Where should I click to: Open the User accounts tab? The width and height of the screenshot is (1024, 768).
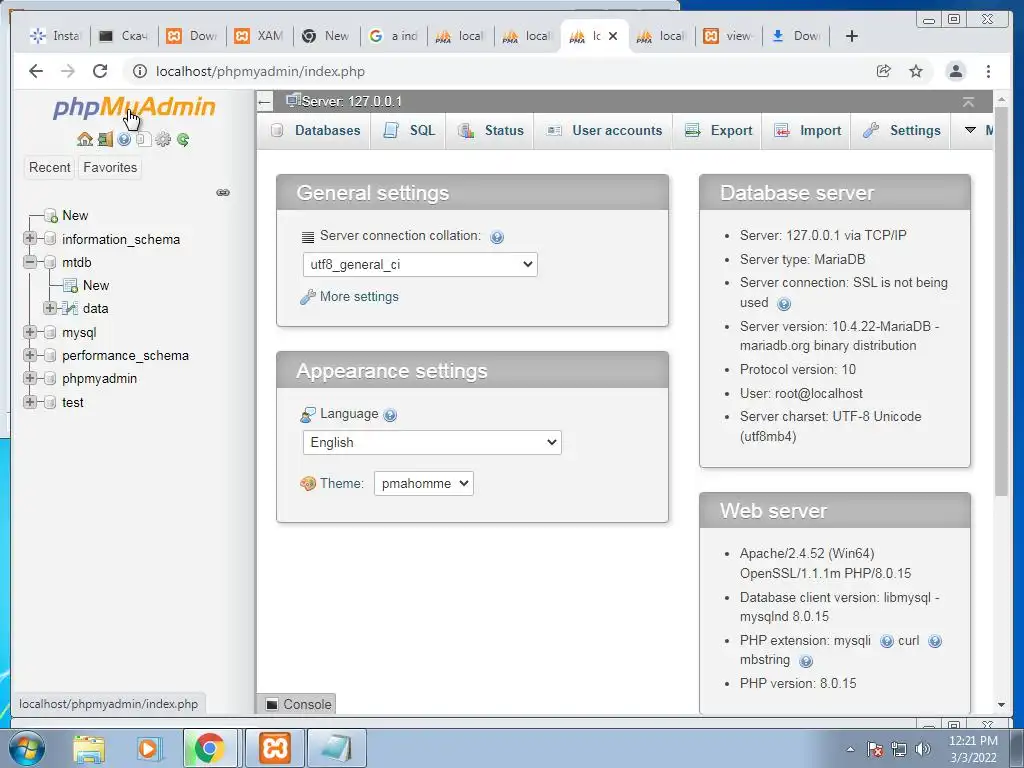point(603,131)
